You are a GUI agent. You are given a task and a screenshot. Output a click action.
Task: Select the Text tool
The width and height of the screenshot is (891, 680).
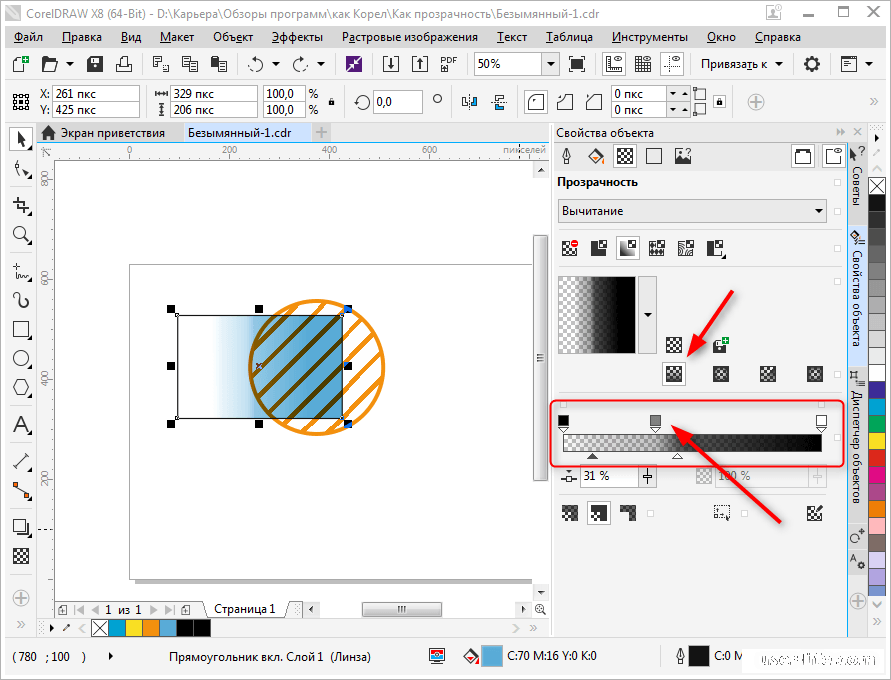[x=22, y=424]
